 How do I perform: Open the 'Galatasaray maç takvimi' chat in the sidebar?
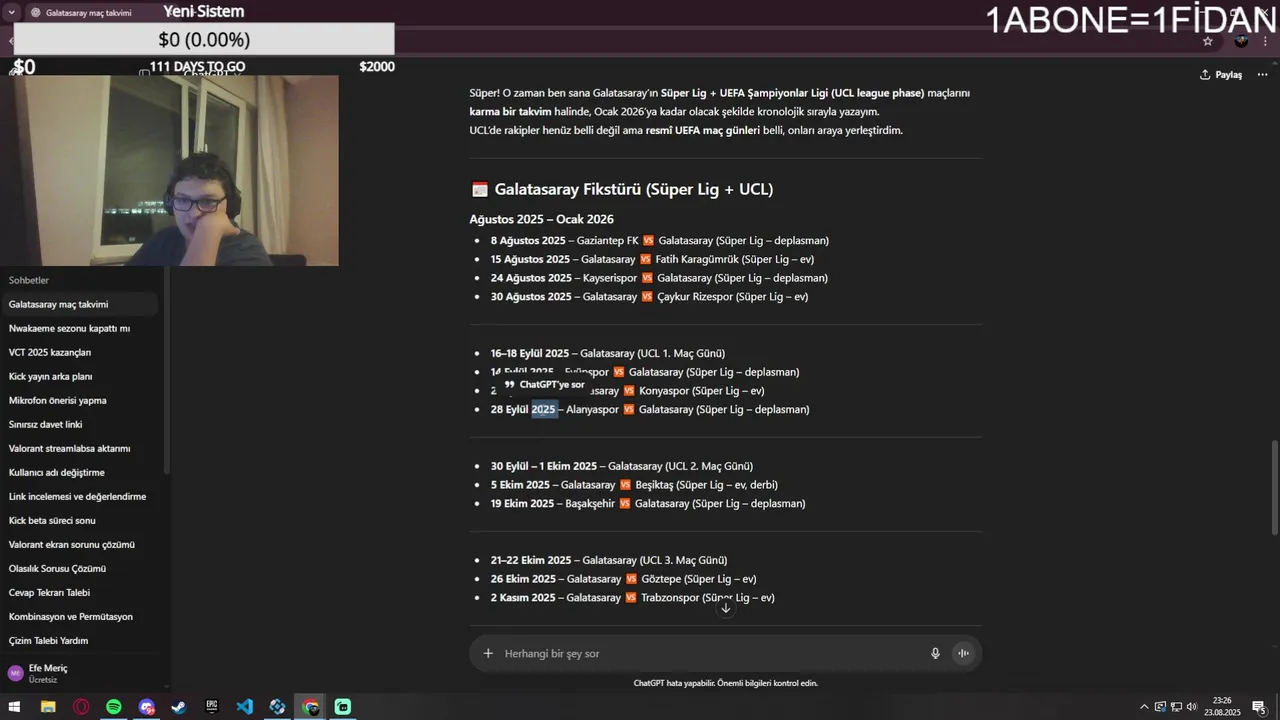80,304
